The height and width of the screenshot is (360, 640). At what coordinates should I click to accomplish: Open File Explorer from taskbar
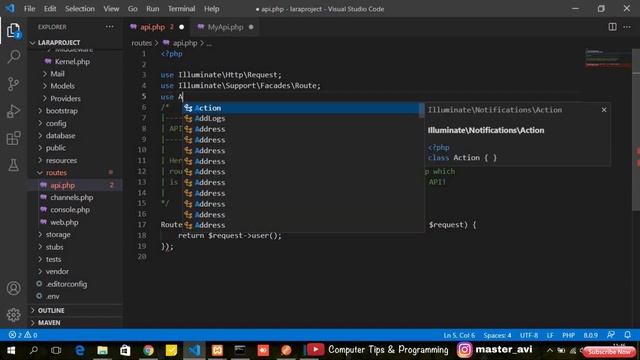click(102, 350)
